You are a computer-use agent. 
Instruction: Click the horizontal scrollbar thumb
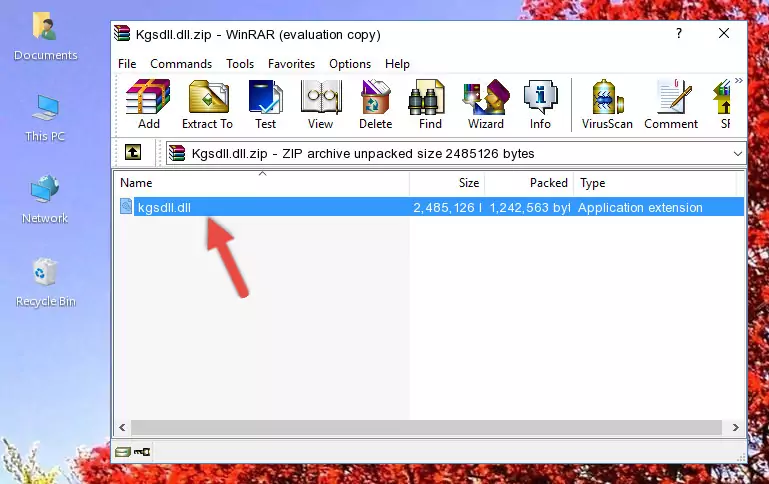426,427
